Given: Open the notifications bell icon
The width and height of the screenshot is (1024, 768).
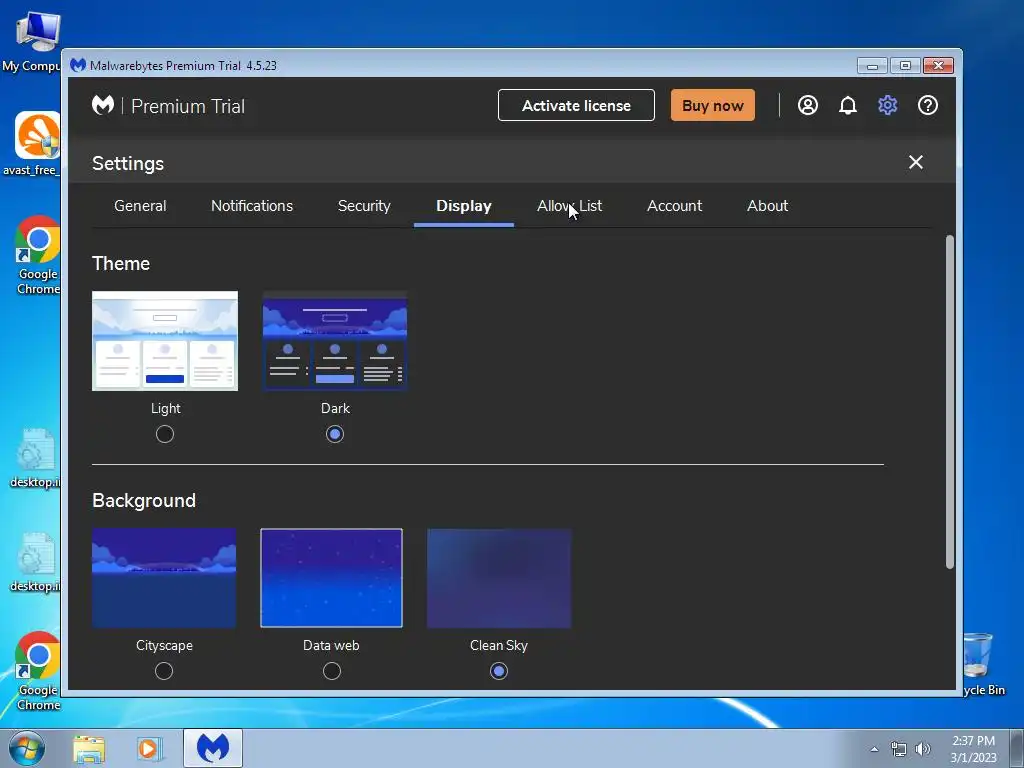Looking at the screenshot, I should click(848, 105).
